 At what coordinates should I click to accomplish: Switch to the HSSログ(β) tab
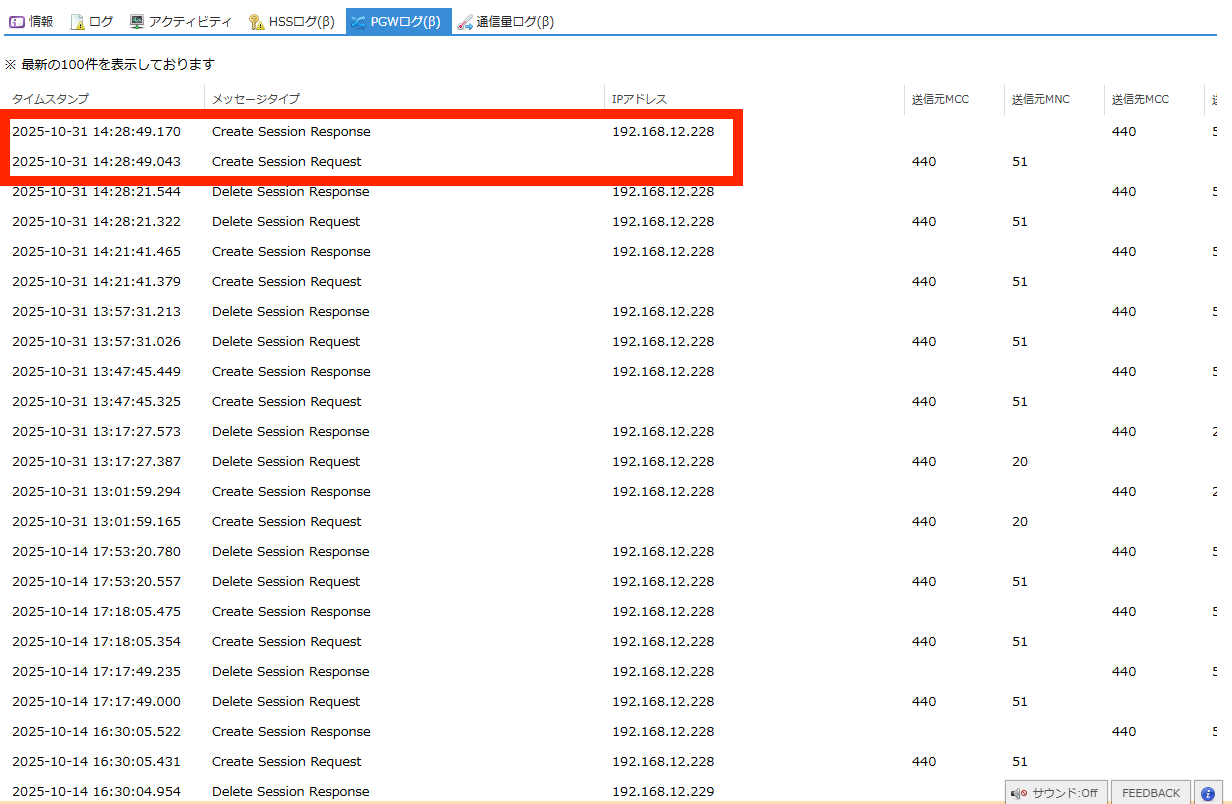point(301,21)
